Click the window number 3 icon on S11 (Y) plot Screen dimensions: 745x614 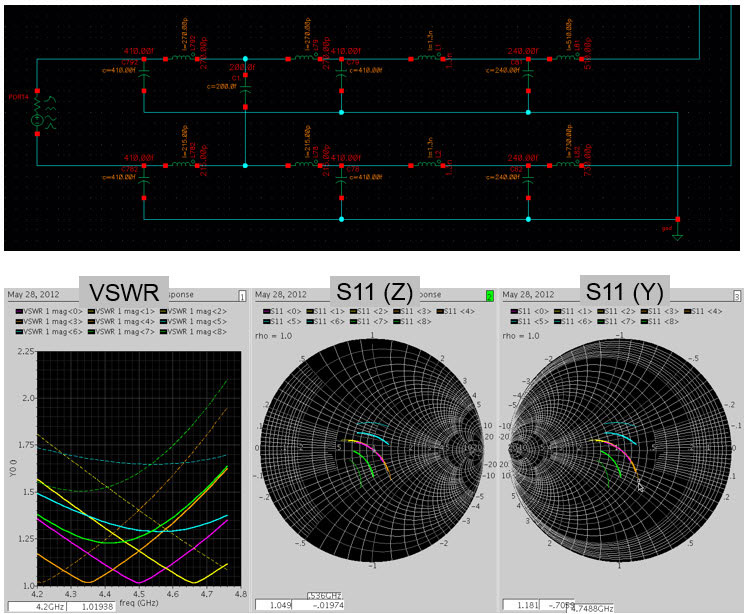point(736,297)
